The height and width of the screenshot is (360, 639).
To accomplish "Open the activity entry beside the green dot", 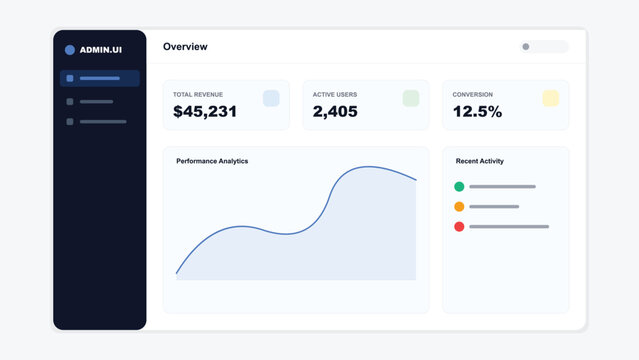I will coord(502,186).
